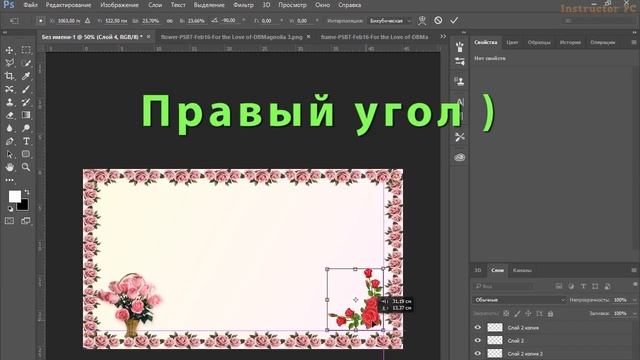Select the Move tool
This screenshot has height=360, width=640.
9,50
